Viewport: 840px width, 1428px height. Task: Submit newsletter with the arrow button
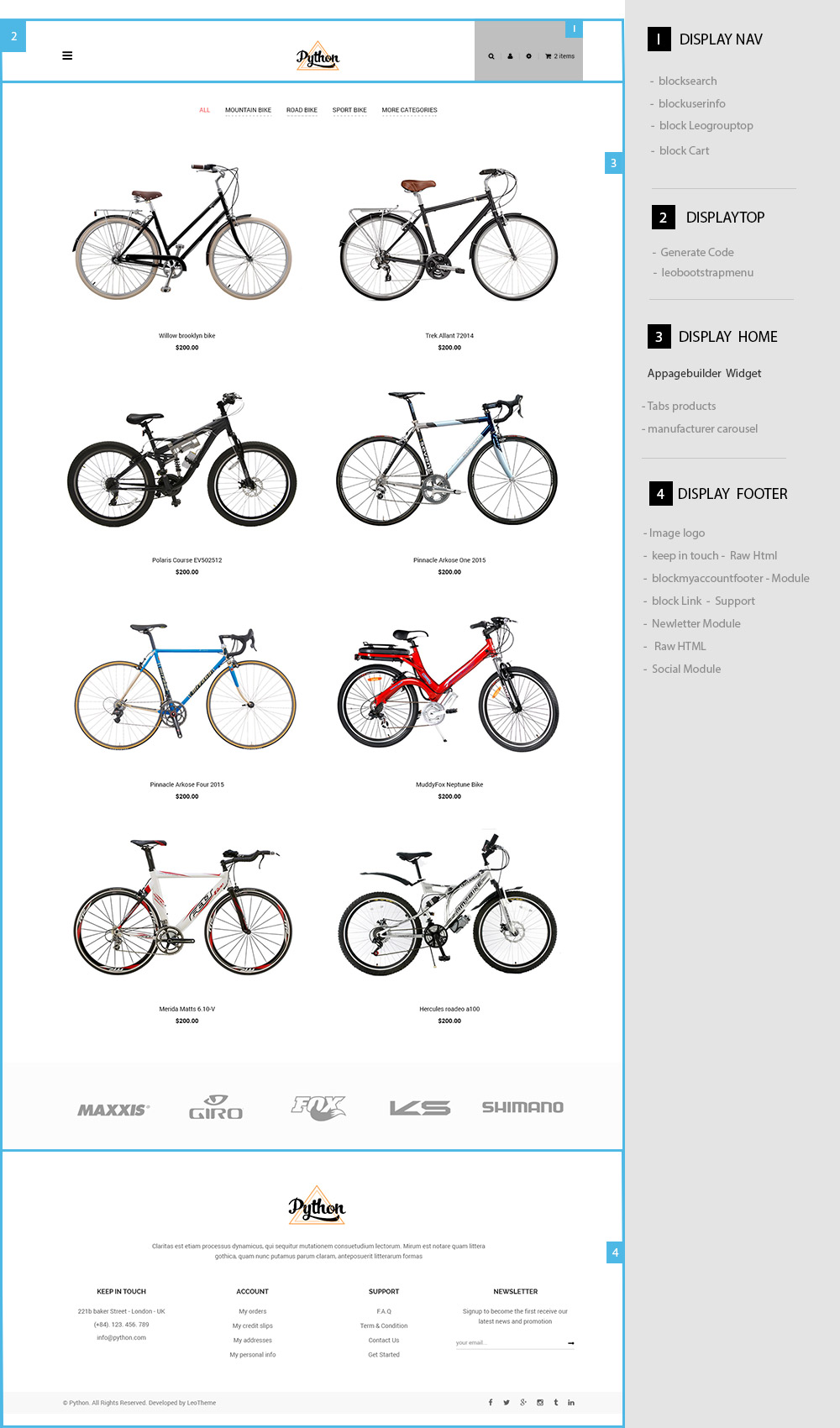click(571, 1343)
